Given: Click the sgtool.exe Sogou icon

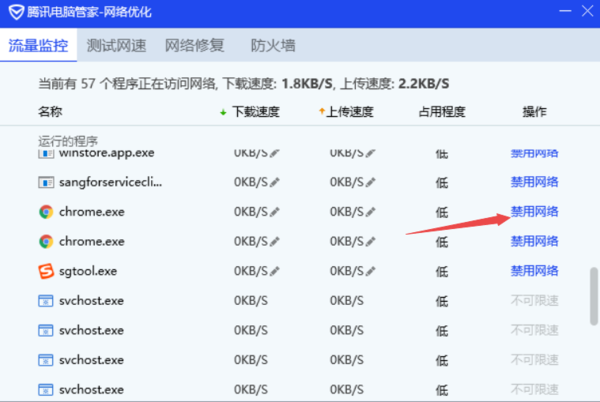Looking at the screenshot, I should coord(46,271).
